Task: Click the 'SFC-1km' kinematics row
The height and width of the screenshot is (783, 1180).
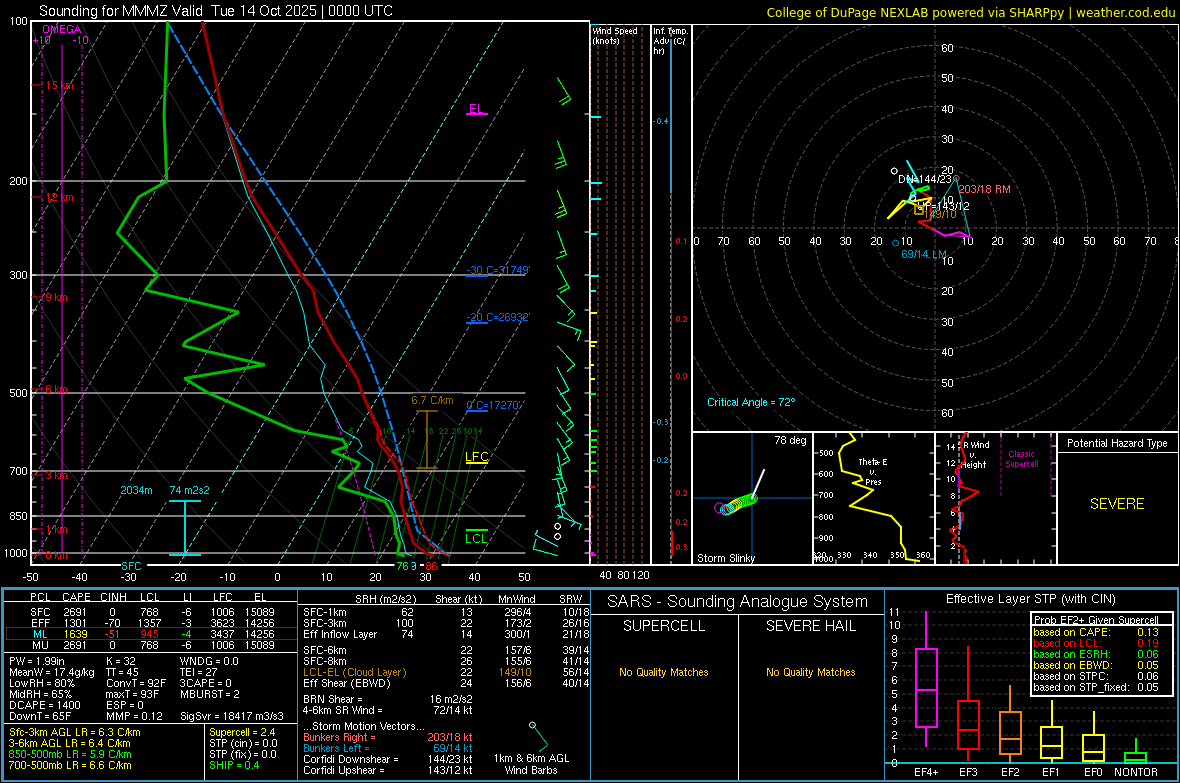Action: [446, 612]
